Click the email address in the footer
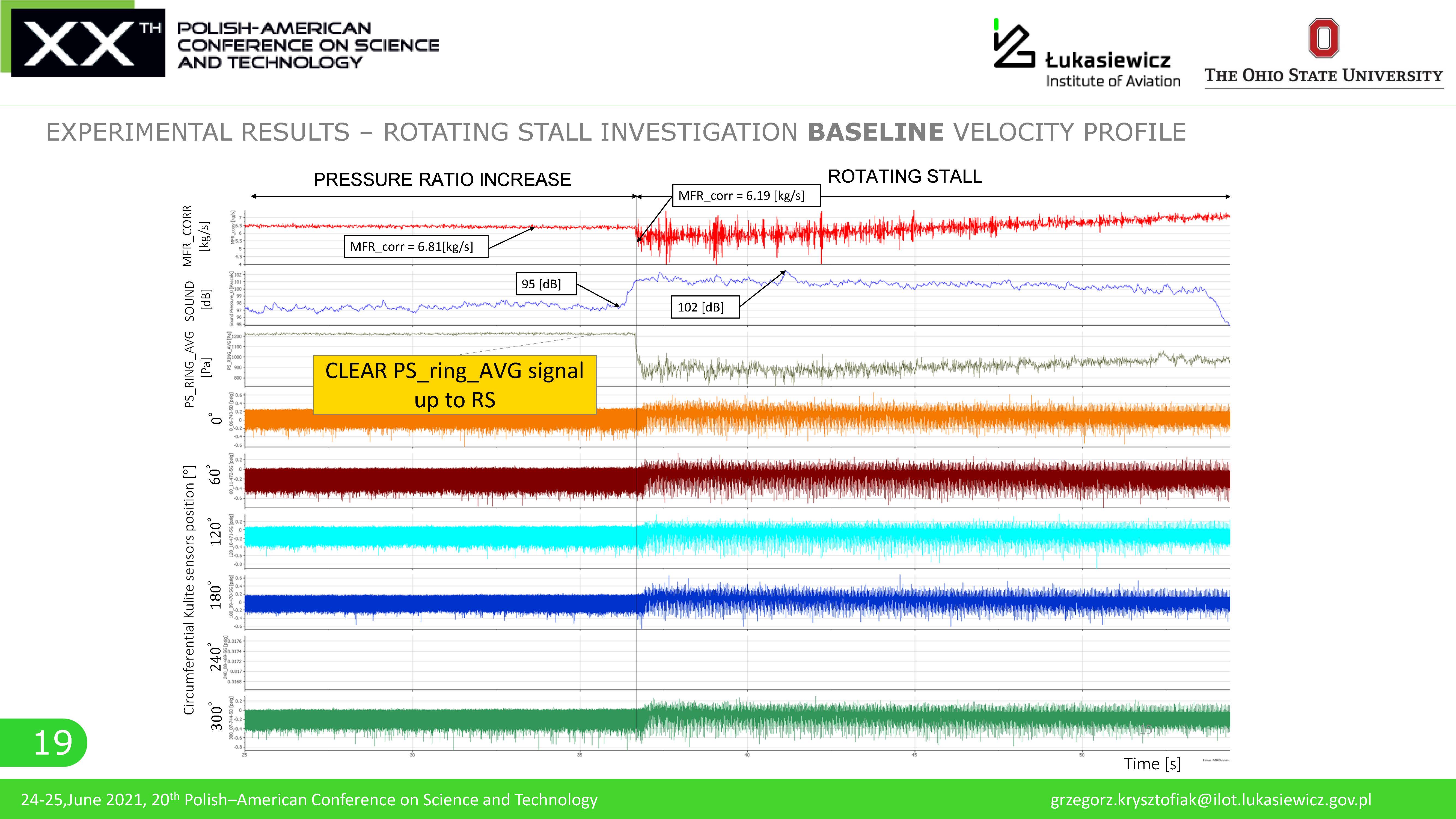This screenshot has height=819, width=1456. (1211, 800)
